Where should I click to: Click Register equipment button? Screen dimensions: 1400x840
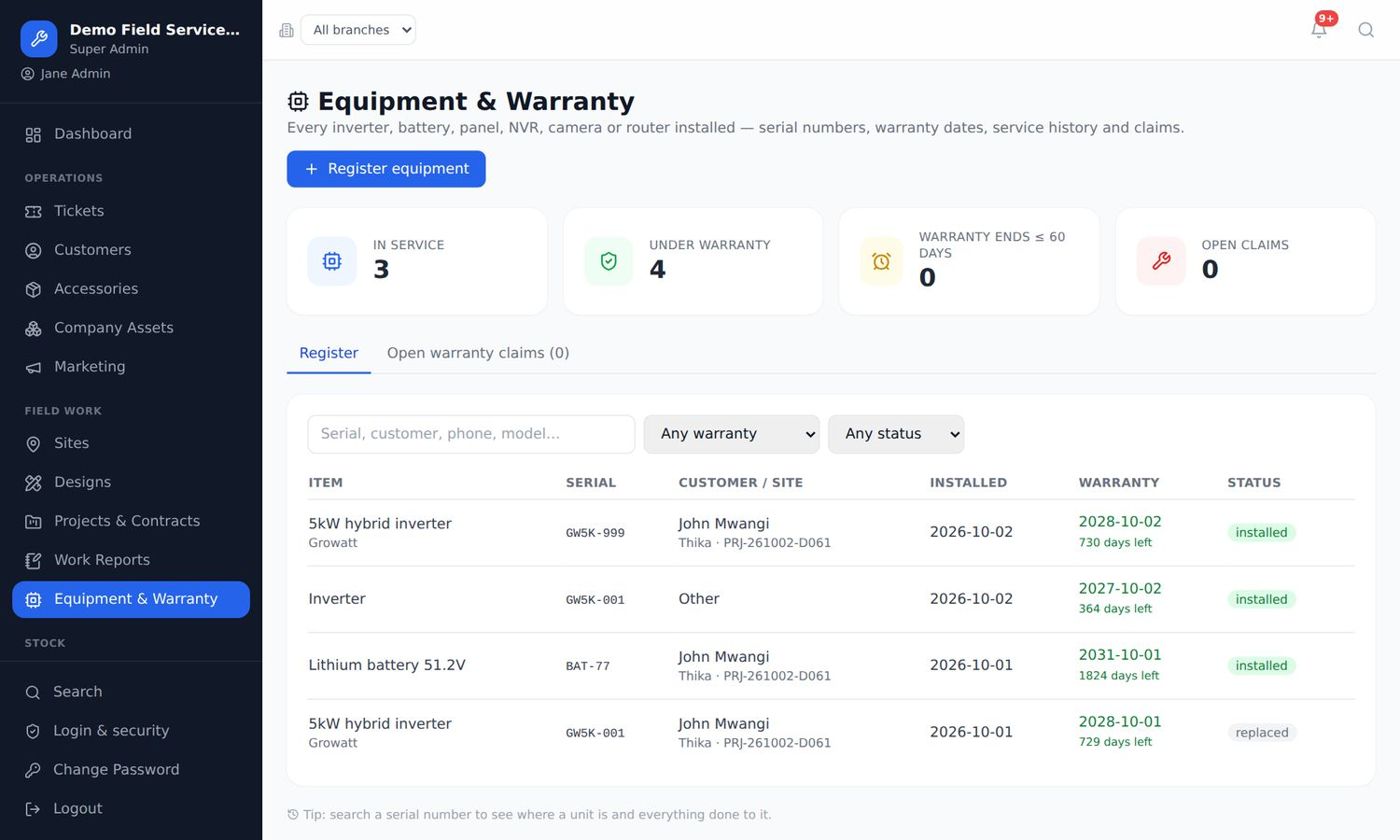(386, 169)
